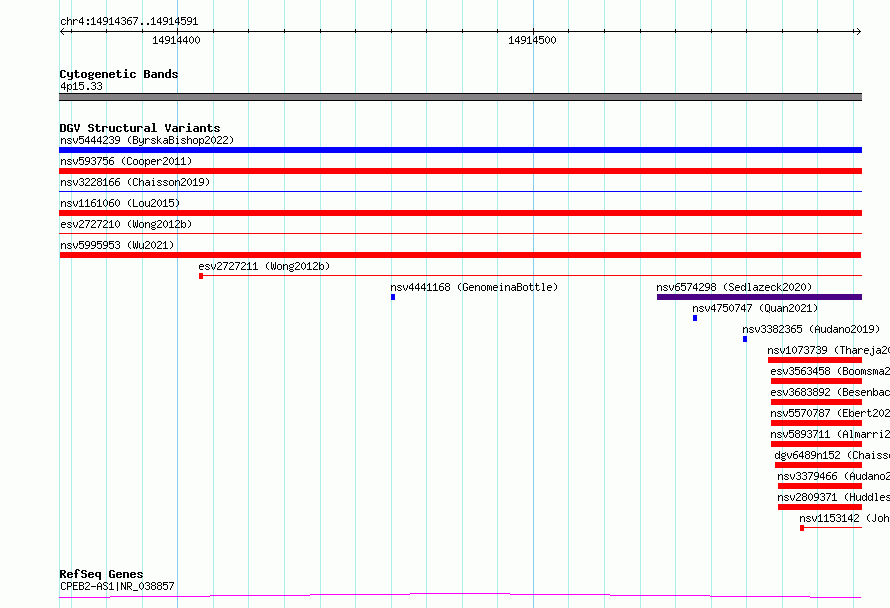The image size is (890, 608).
Task: Click the nsv1161060 (Lou2015) label
Action: pos(120,203)
